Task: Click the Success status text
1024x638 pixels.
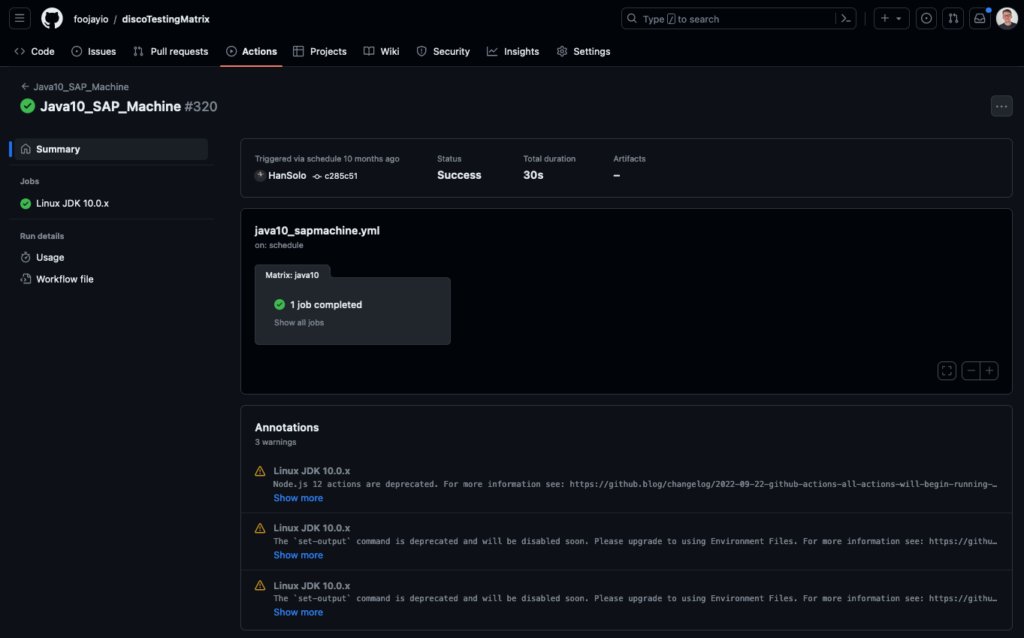Action: click(459, 175)
